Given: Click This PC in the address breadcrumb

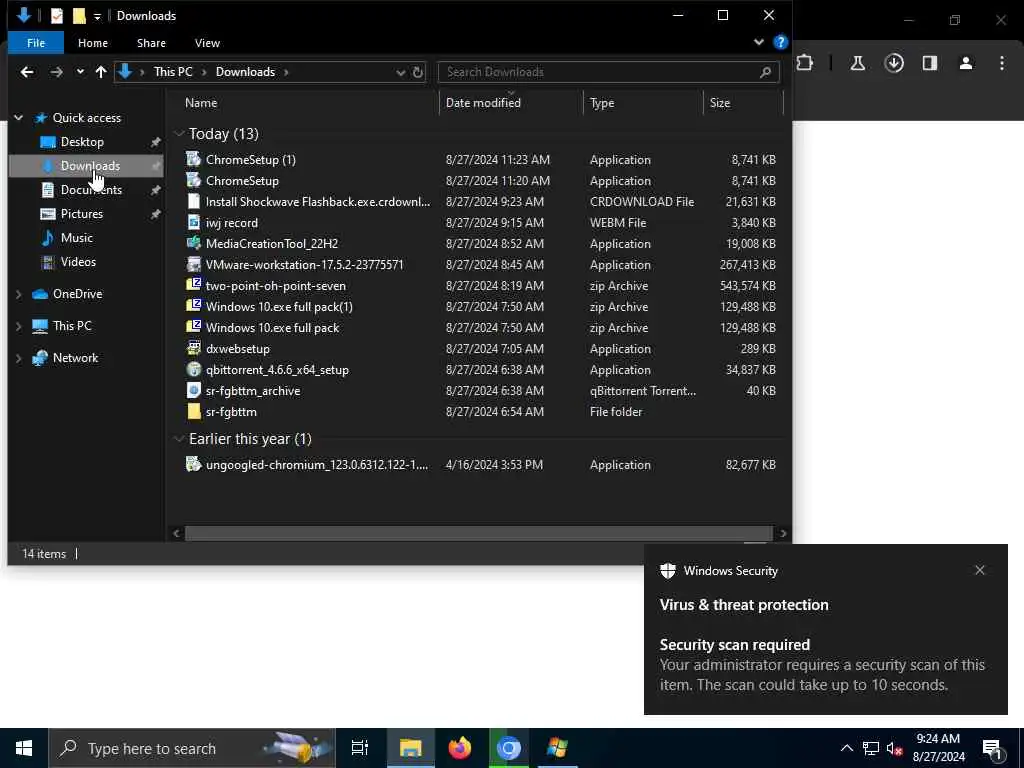Looking at the screenshot, I should (x=173, y=72).
